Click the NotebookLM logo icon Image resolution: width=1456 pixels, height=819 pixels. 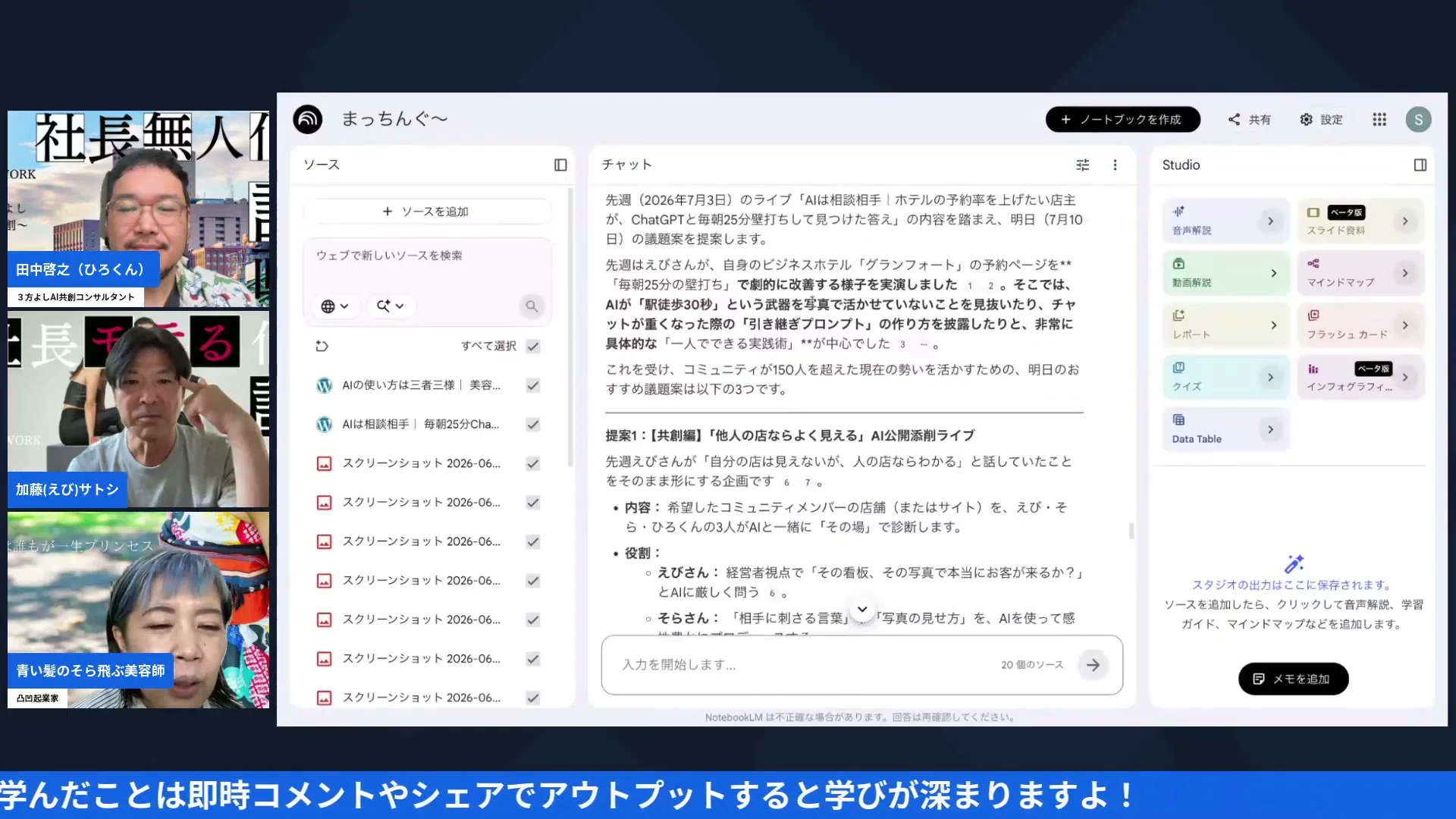click(308, 120)
